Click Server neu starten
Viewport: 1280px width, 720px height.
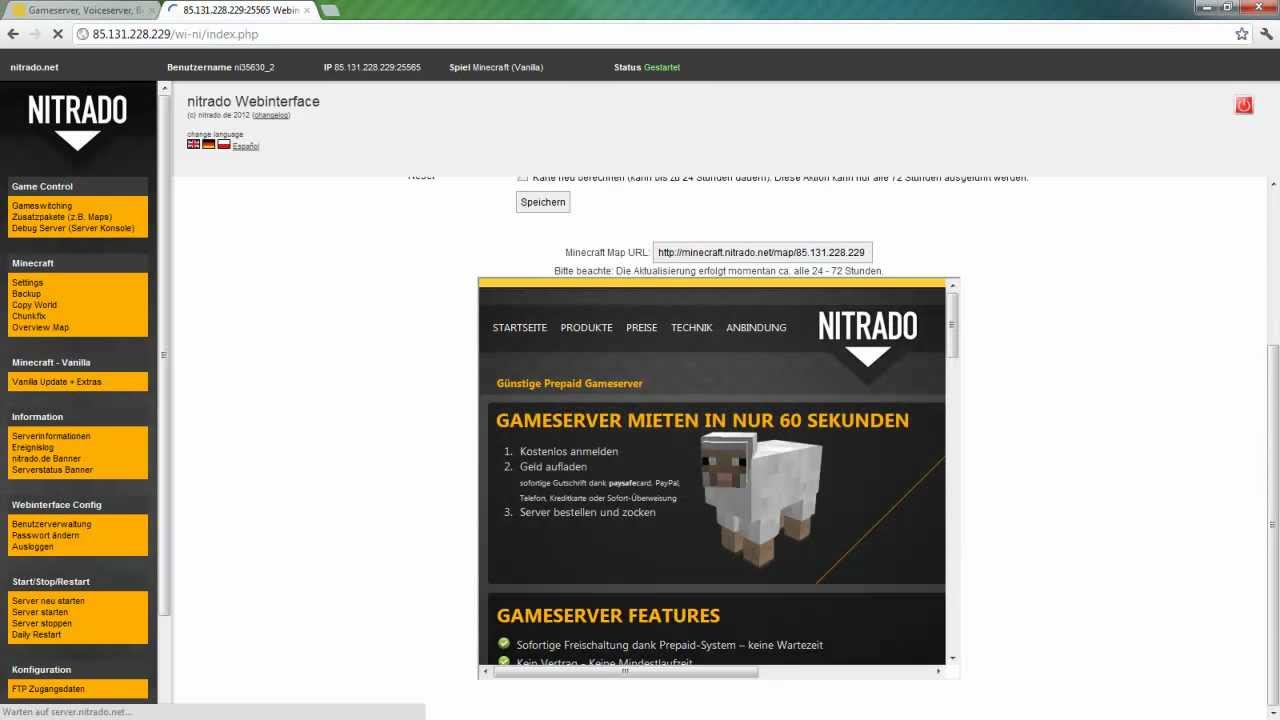click(x=48, y=601)
